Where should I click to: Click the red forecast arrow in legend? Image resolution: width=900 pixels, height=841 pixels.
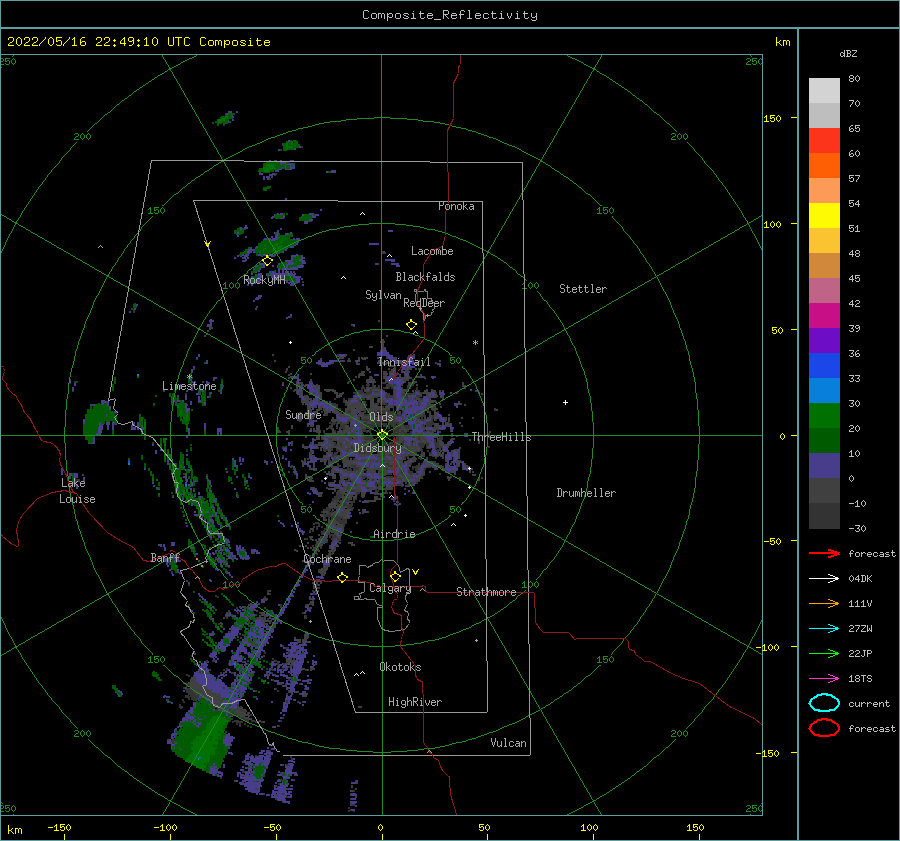[x=824, y=553]
